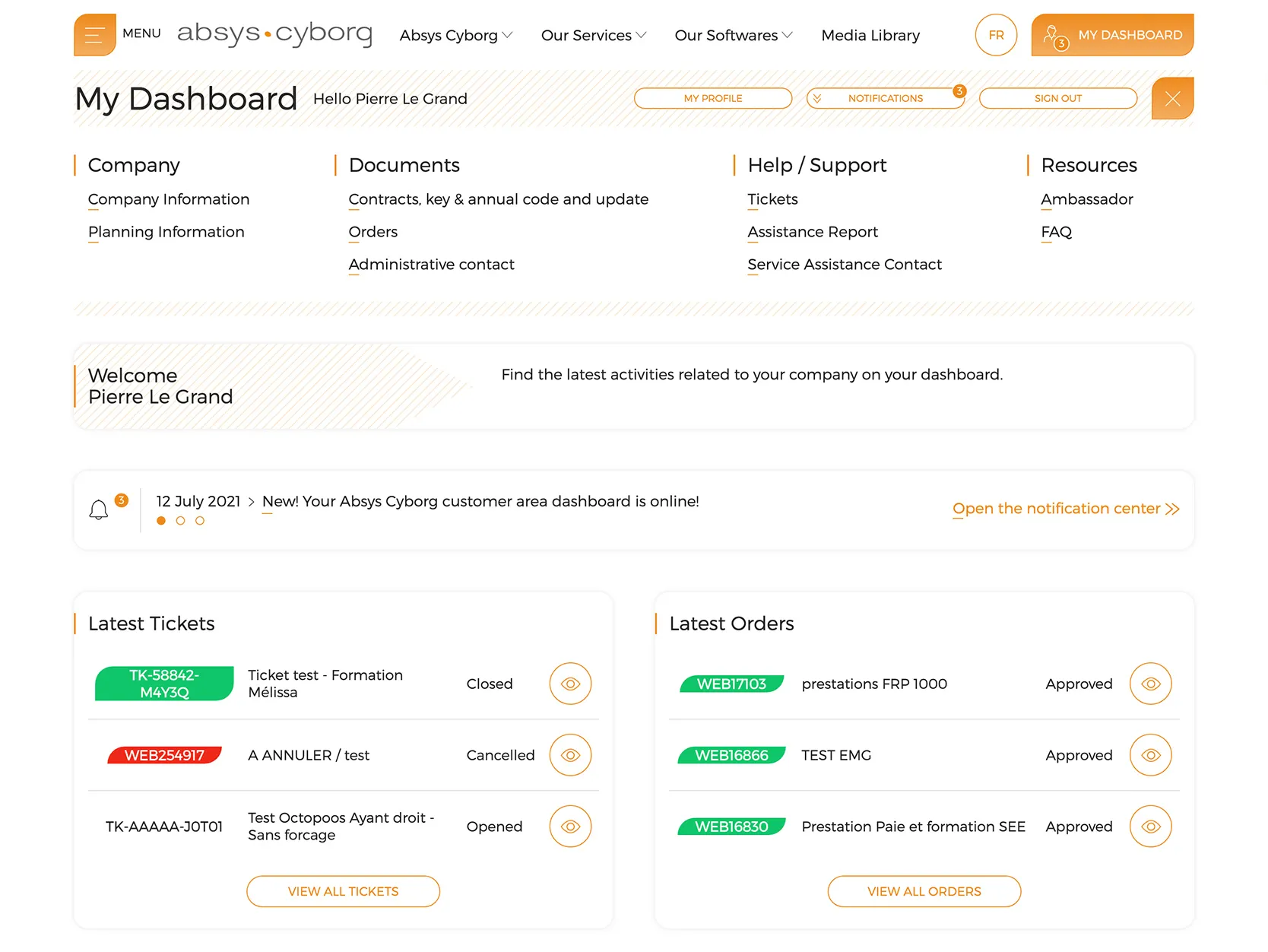Click the 'Opened' ticket status
The height and width of the screenshot is (952, 1268).
[x=494, y=827]
